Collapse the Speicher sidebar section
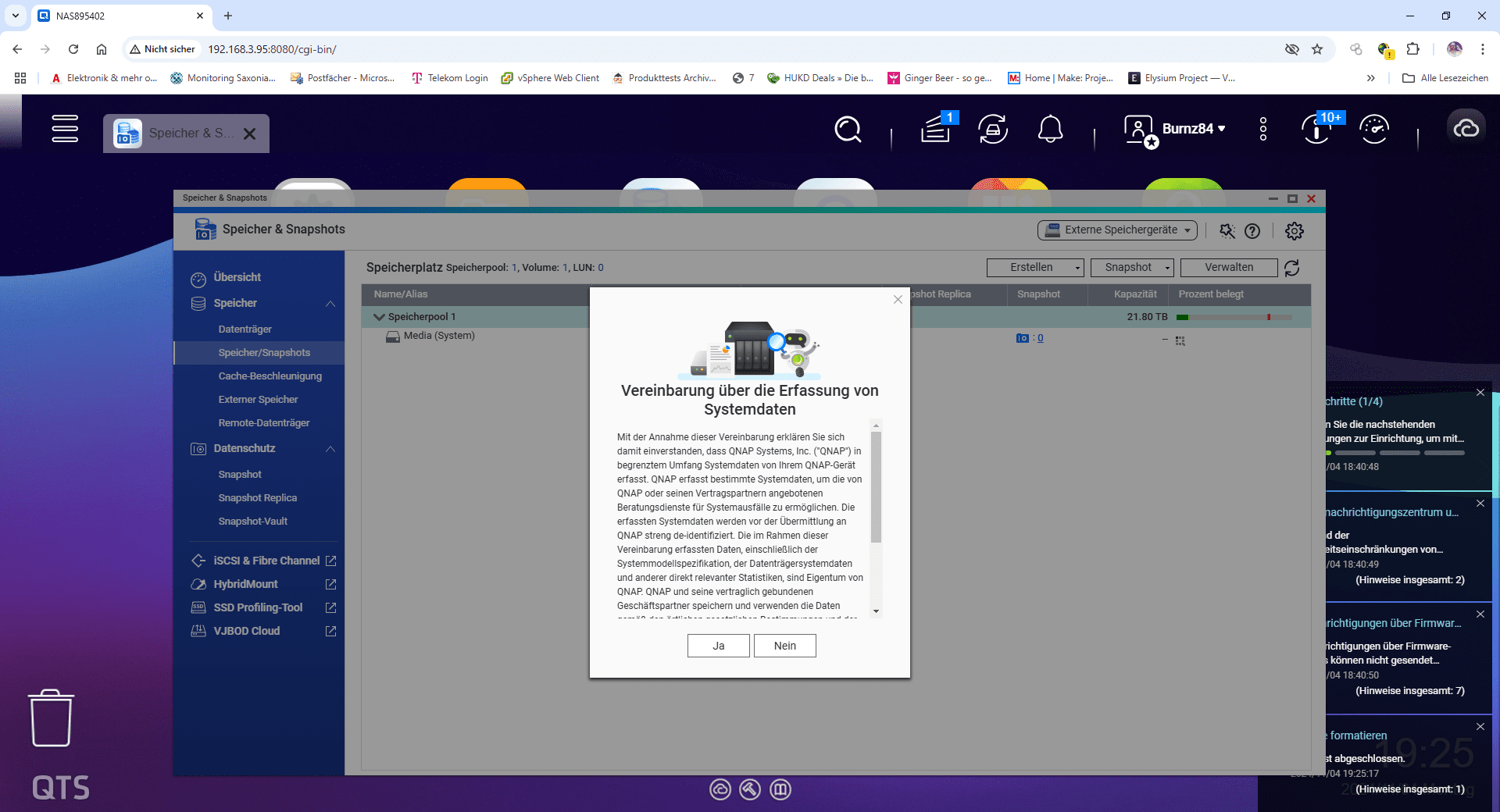This screenshot has height=812, width=1500. [x=330, y=304]
